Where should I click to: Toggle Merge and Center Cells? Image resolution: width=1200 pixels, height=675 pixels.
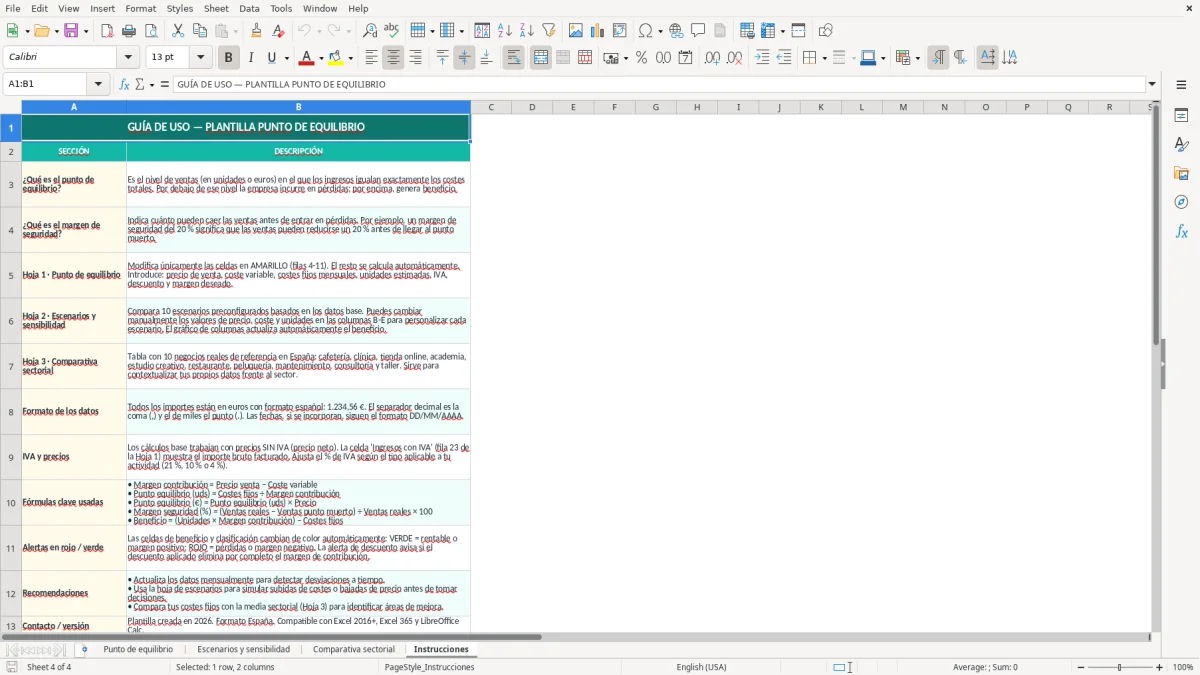pos(540,58)
